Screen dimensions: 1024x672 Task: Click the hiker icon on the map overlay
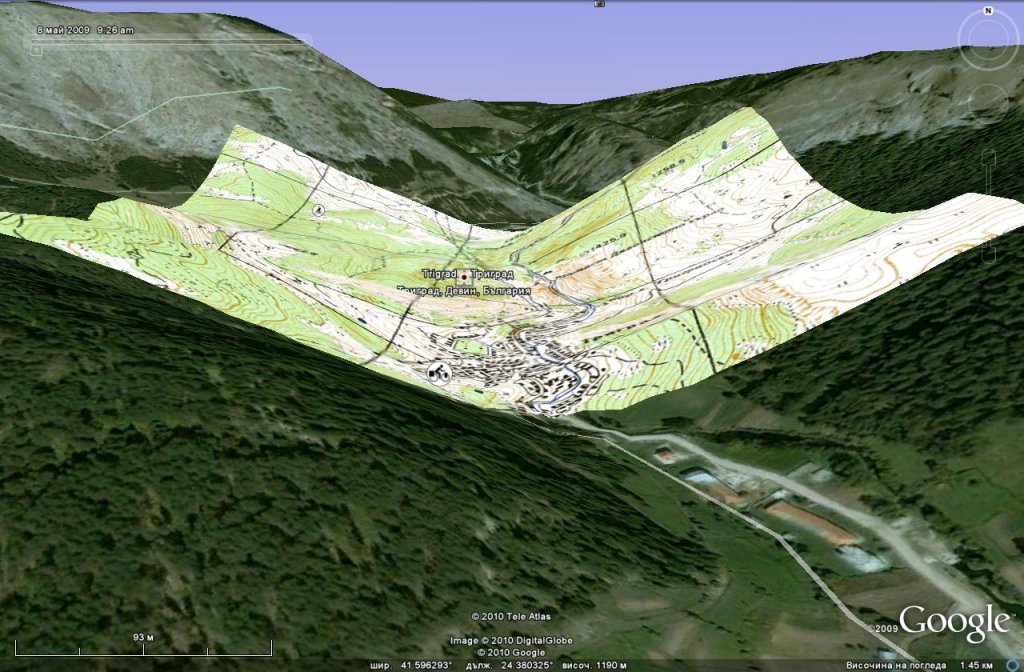click(318, 210)
